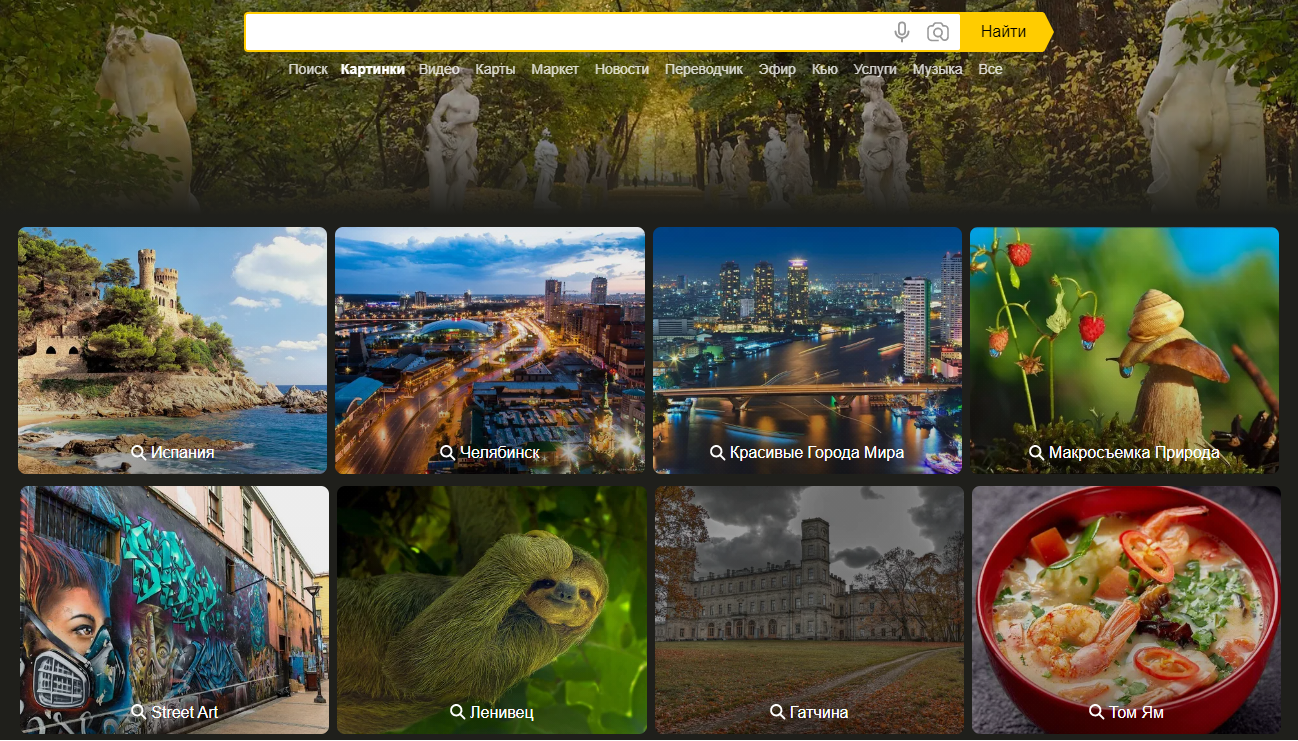Go to the Услуги tab

875,69
